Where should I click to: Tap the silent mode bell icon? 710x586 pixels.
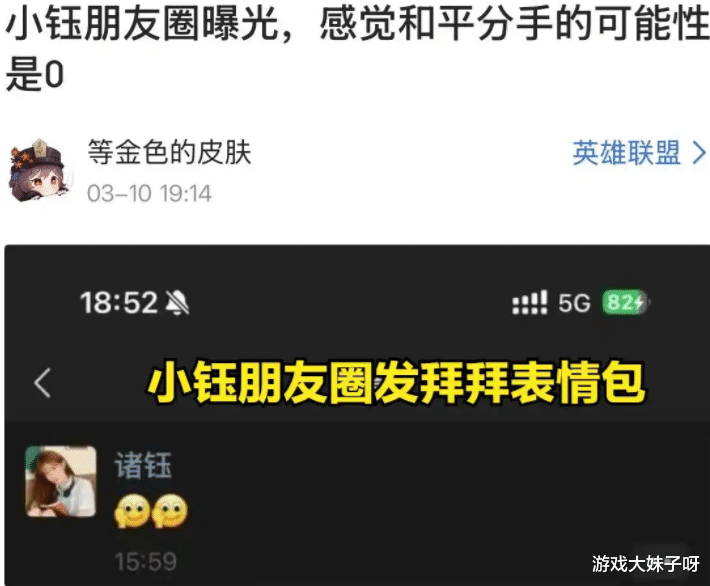click(x=178, y=303)
